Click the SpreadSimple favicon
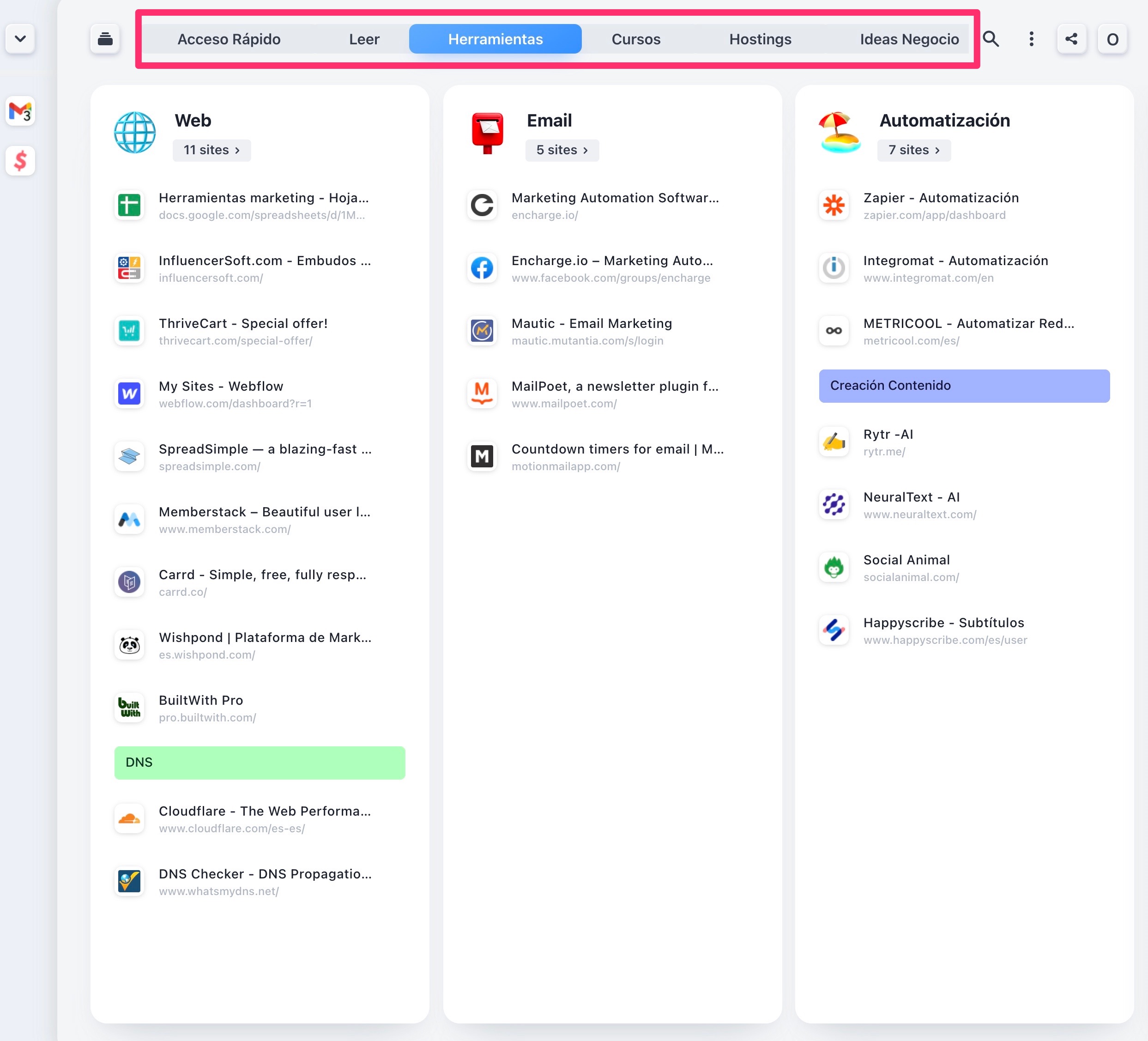1148x1041 pixels. tap(129, 456)
